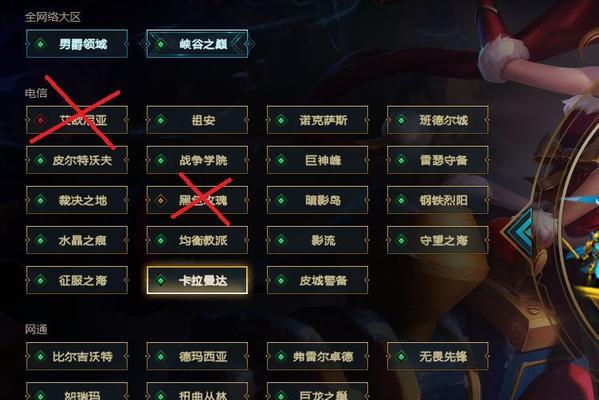Click the green diamond next to 诺克萨斯
The image size is (599, 400).
[x=281, y=120]
